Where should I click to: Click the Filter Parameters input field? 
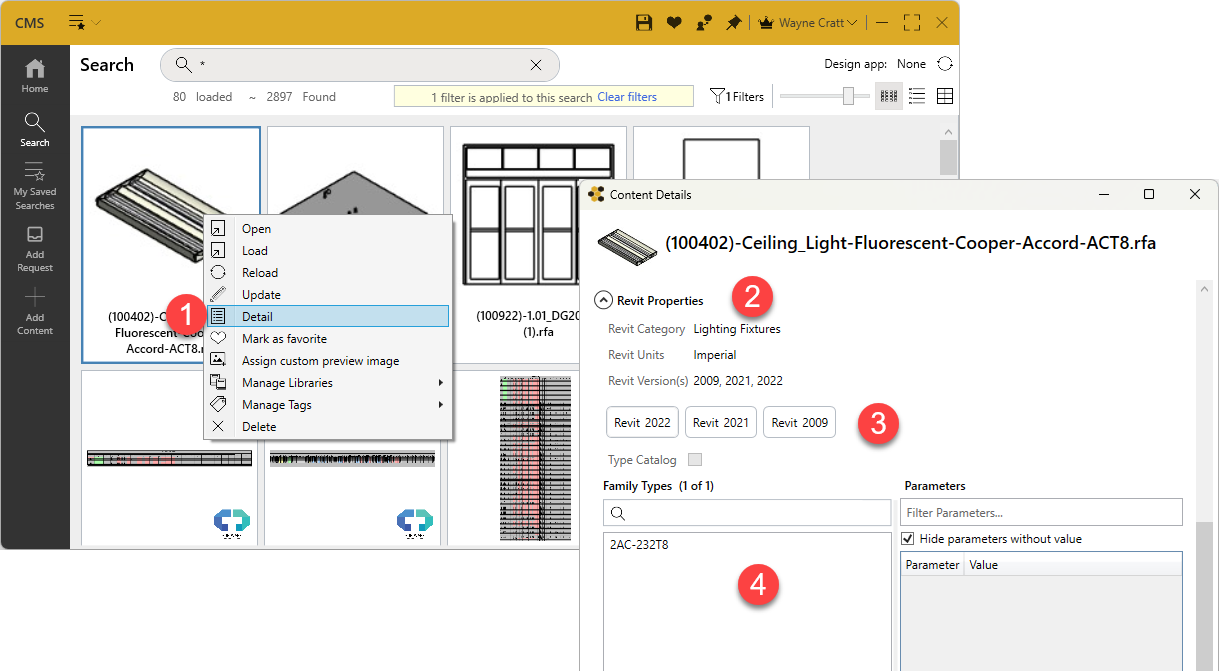point(1041,513)
